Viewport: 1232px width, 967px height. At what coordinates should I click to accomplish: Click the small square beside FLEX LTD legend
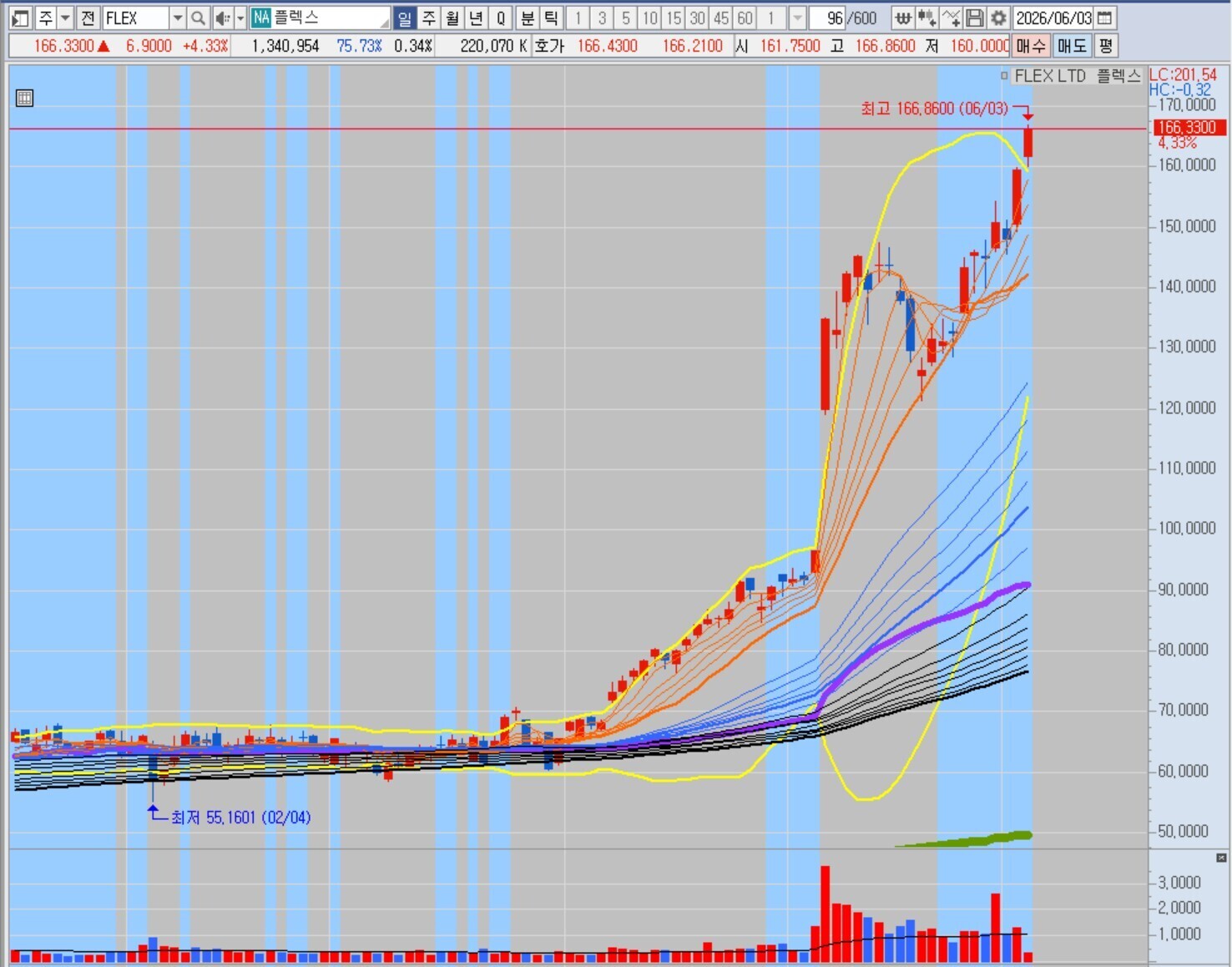coord(1004,76)
